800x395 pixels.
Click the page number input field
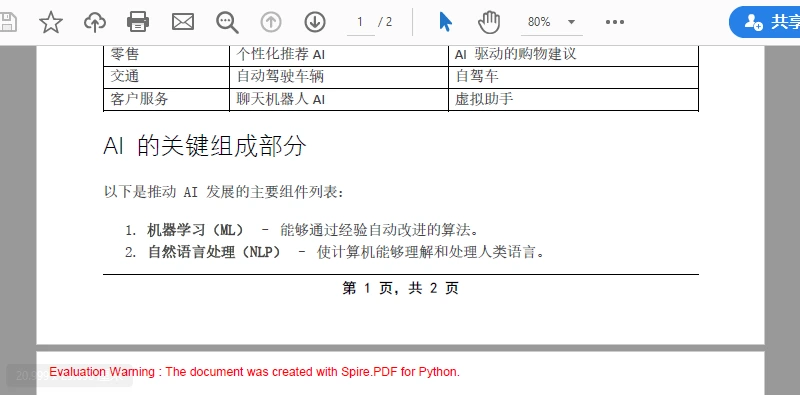pyautogui.click(x=361, y=22)
